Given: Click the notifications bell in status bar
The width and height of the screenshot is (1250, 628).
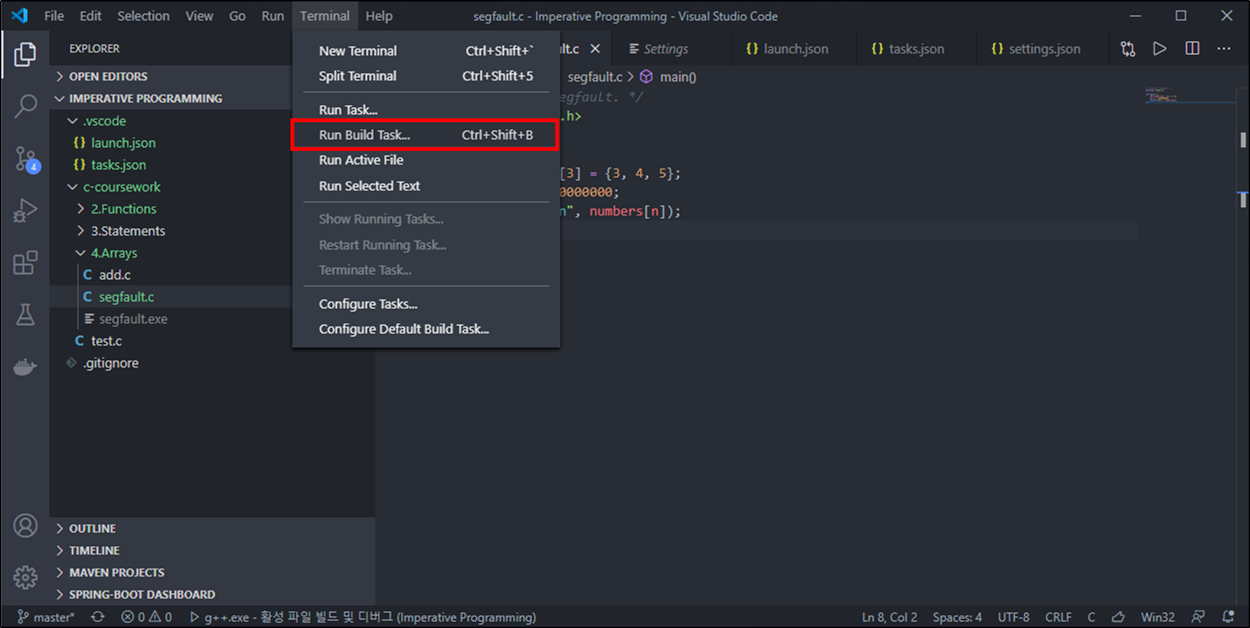Looking at the screenshot, I should pyautogui.click(x=1228, y=617).
